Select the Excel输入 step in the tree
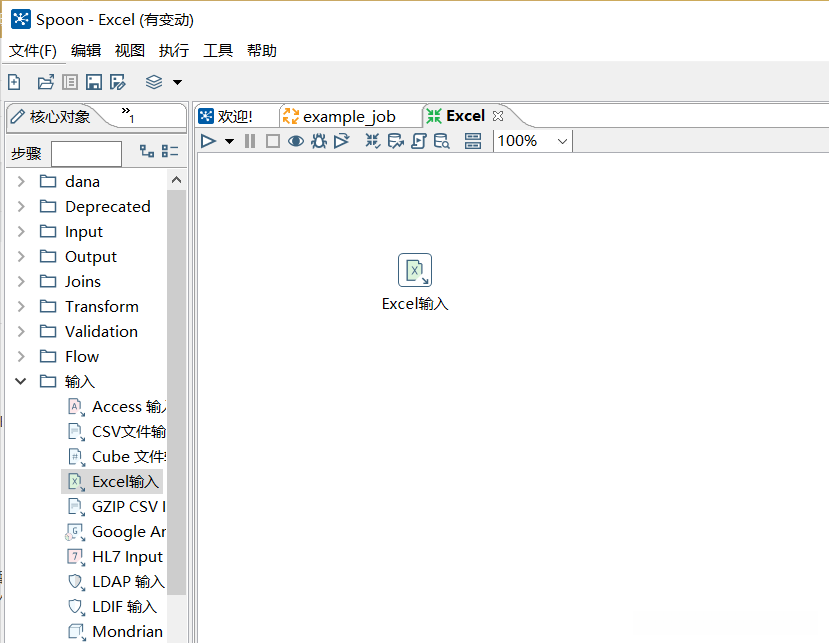This screenshot has width=829, height=643. [113, 482]
